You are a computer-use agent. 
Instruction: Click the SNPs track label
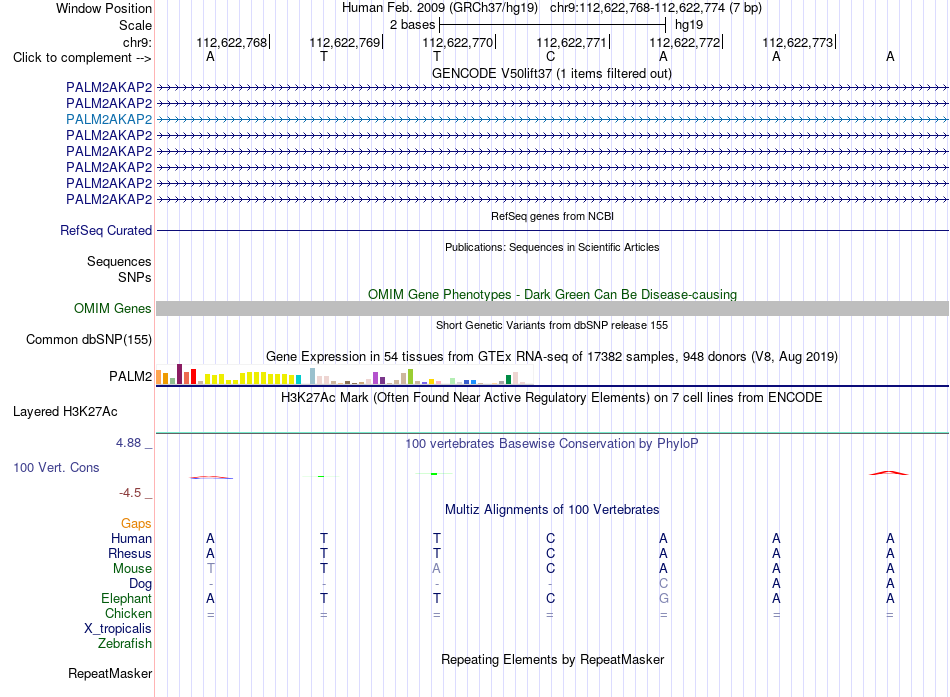pos(135,277)
